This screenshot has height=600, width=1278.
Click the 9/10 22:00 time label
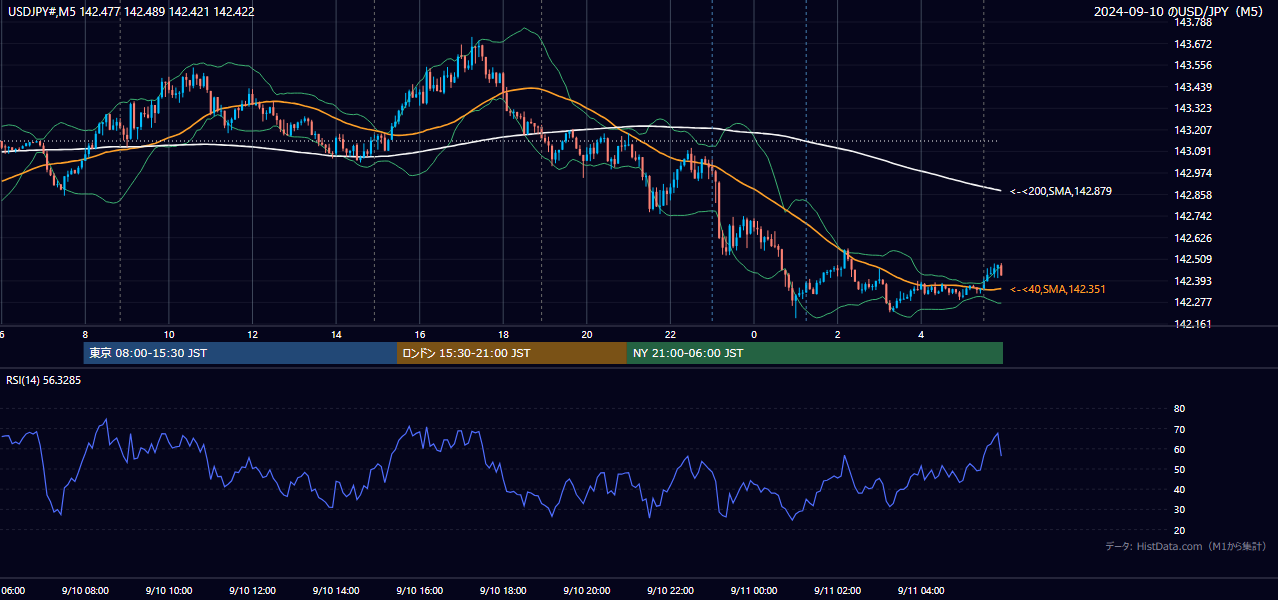[x=670, y=590]
